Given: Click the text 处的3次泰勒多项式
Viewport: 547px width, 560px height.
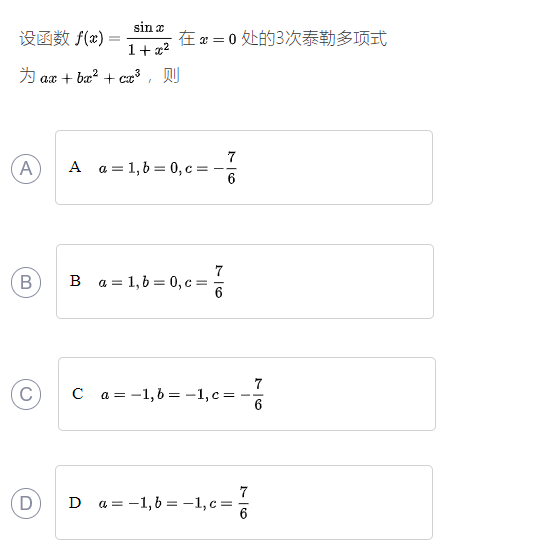Looking at the screenshot, I should [314, 38].
